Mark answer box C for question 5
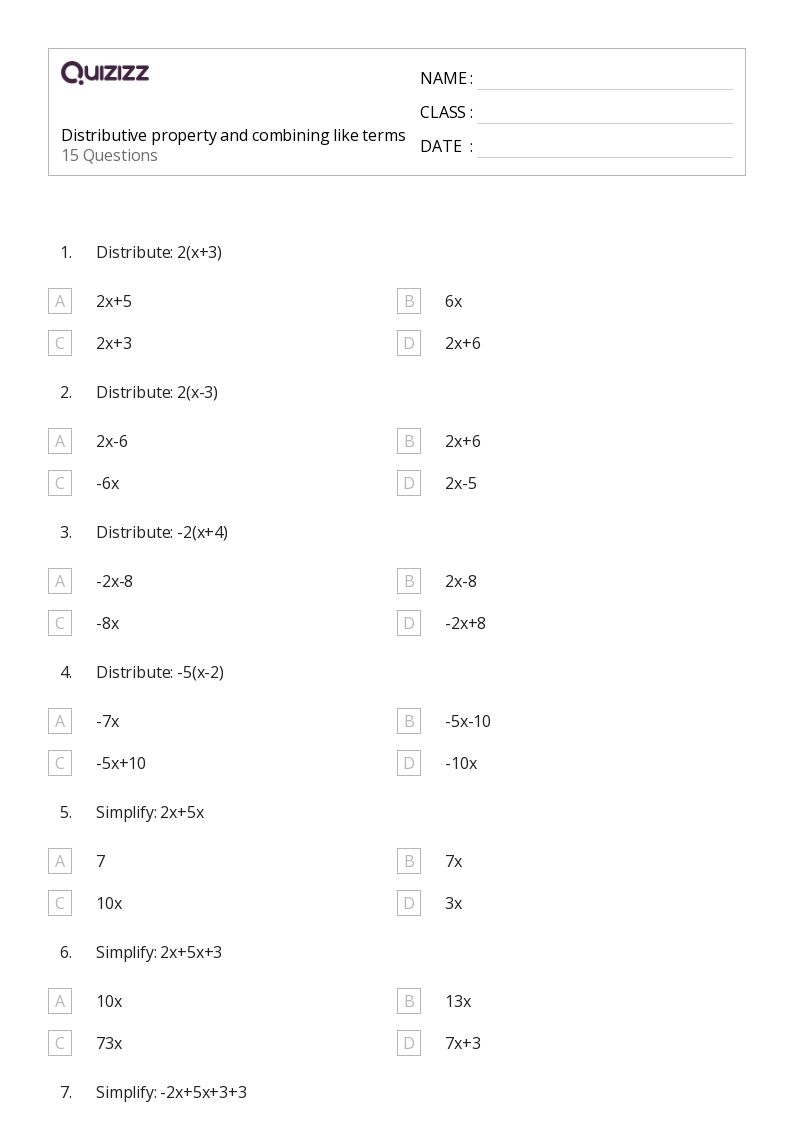The image size is (794, 1123). [x=60, y=903]
